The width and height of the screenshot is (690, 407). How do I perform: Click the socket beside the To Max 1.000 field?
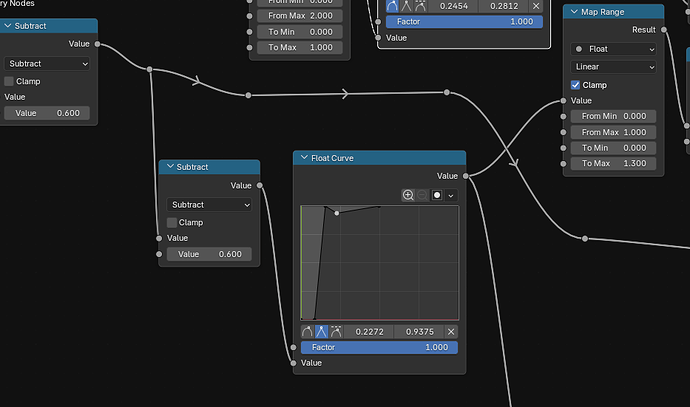250,47
